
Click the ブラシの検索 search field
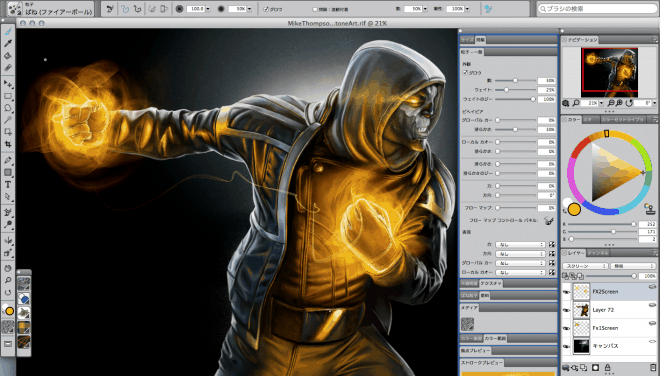click(598, 8)
